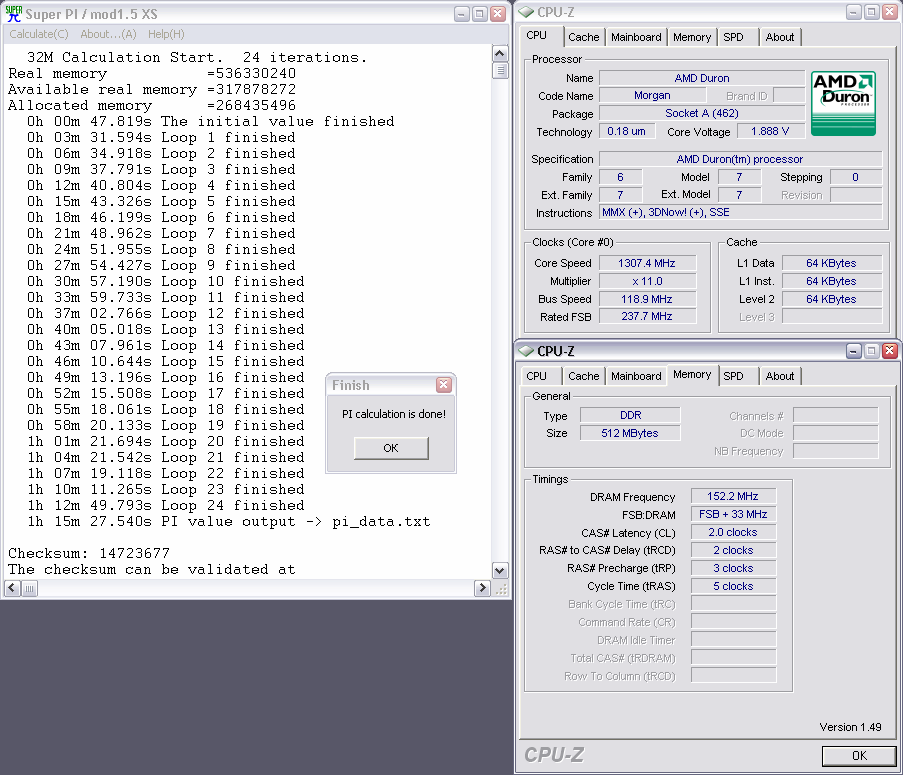Click the Specification field AMD Duron(tm) processor
This screenshot has height=775, width=903.
[740, 159]
